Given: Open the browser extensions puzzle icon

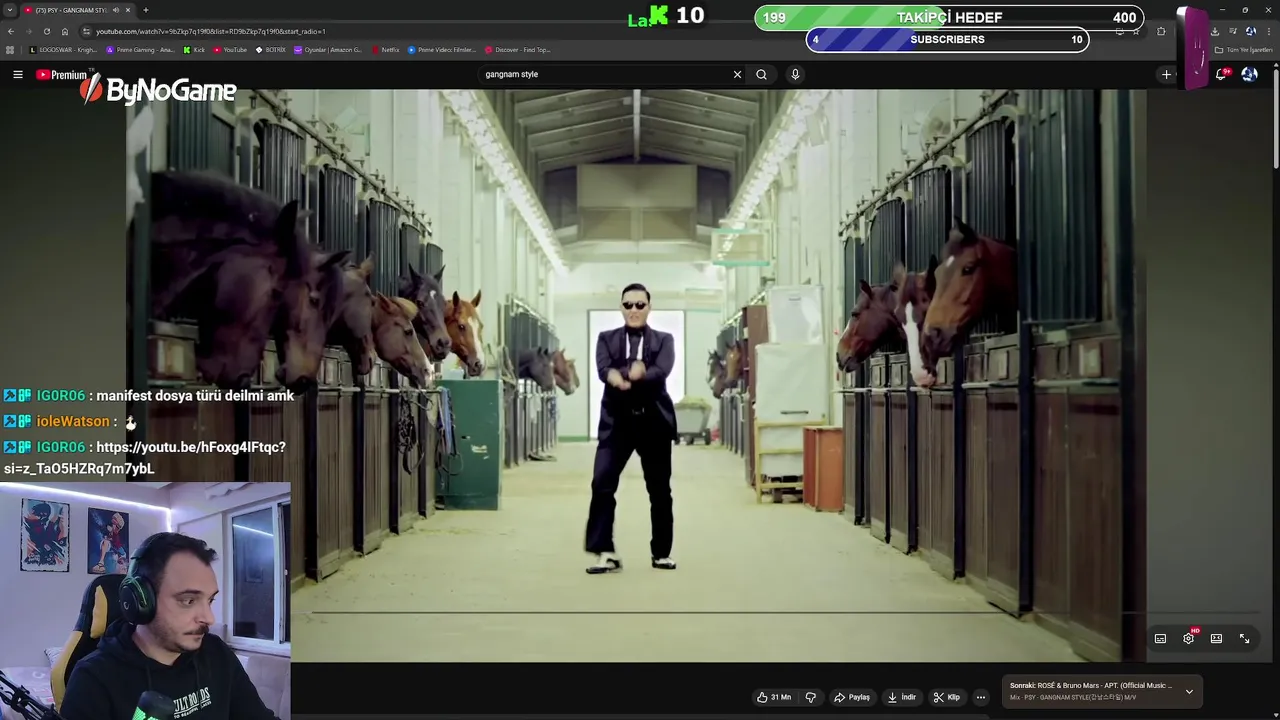Looking at the screenshot, I should click(1161, 31).
